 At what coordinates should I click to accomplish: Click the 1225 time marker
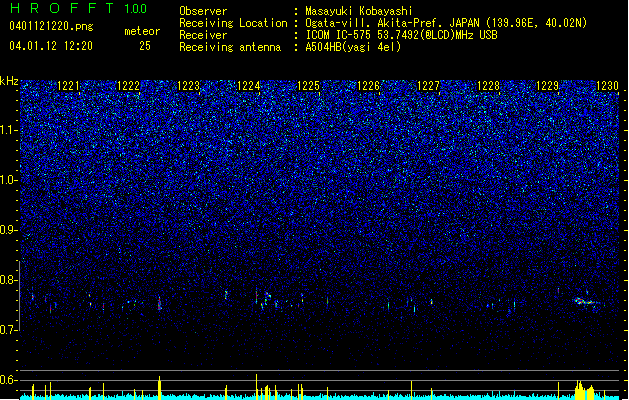click(x=308, y=86)
